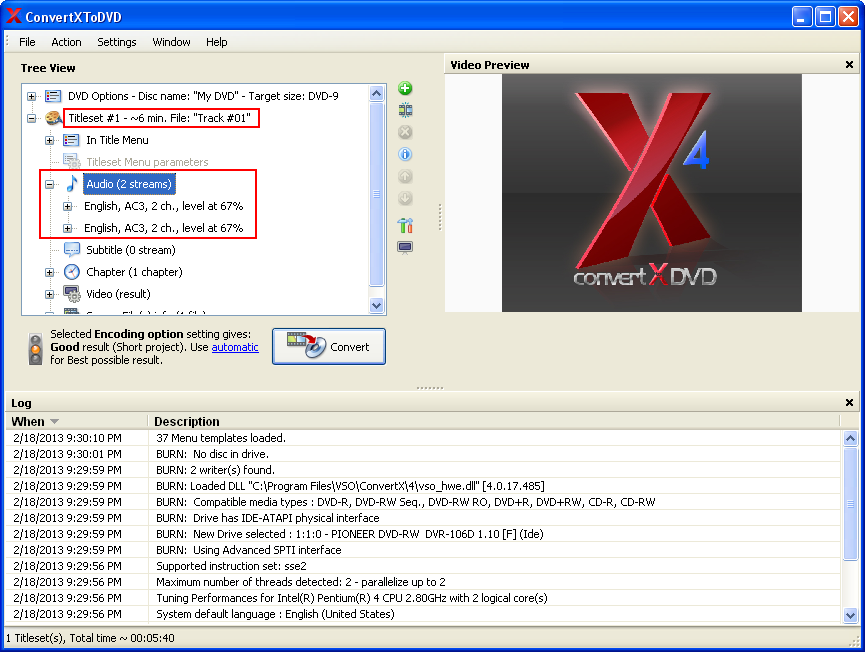Open the Help menu

[216, 42]
